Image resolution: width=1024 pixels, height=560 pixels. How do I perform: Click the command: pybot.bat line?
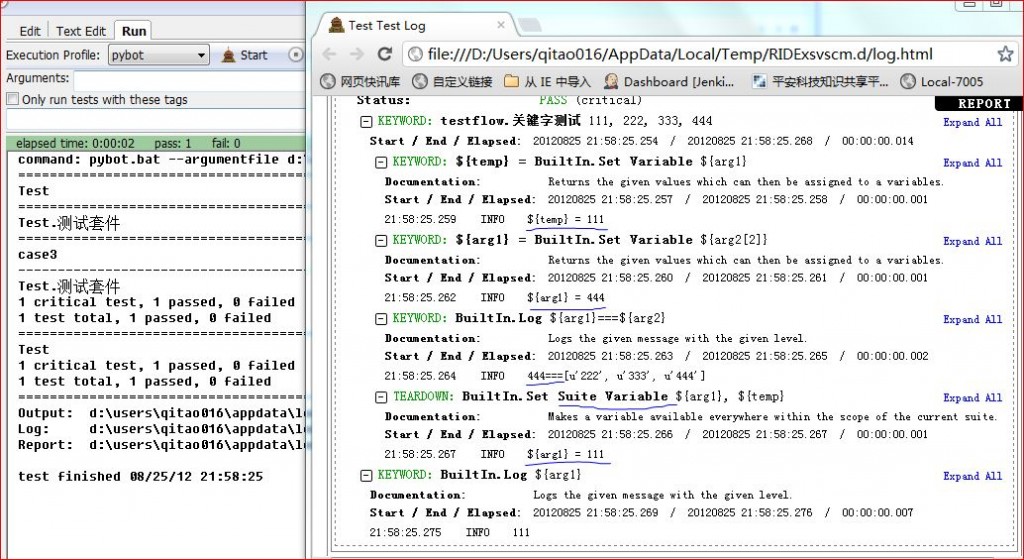pyautogui.click(x=161, y=160)
